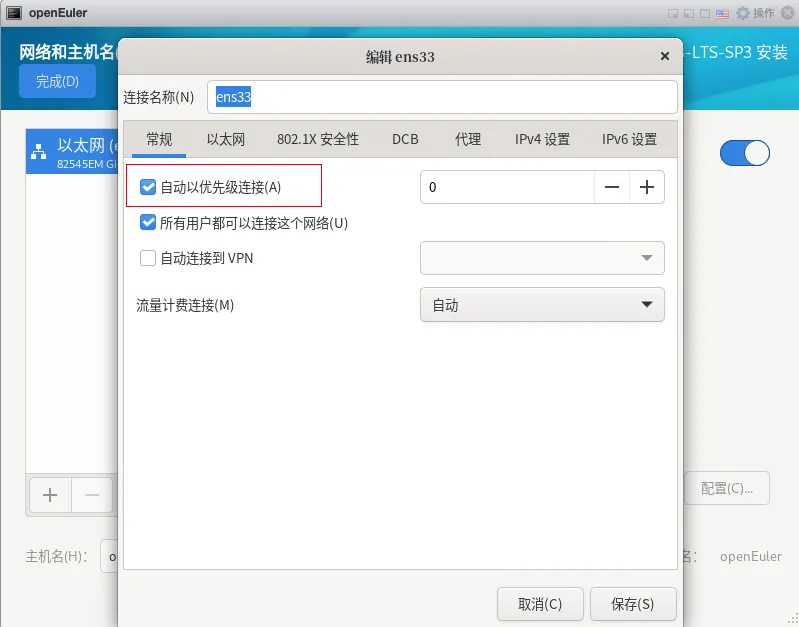Open the 以太网 tab
The width and height of the screenshot is (799, 627).
click(x=226, y=139)
